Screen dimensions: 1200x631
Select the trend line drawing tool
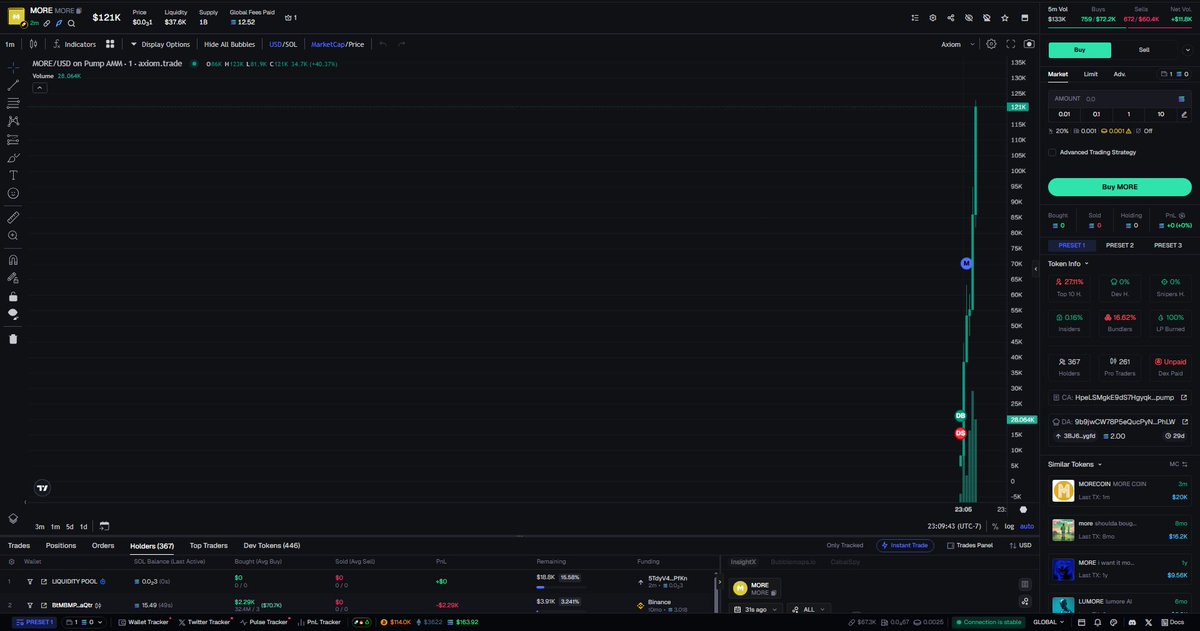[13, 85]
